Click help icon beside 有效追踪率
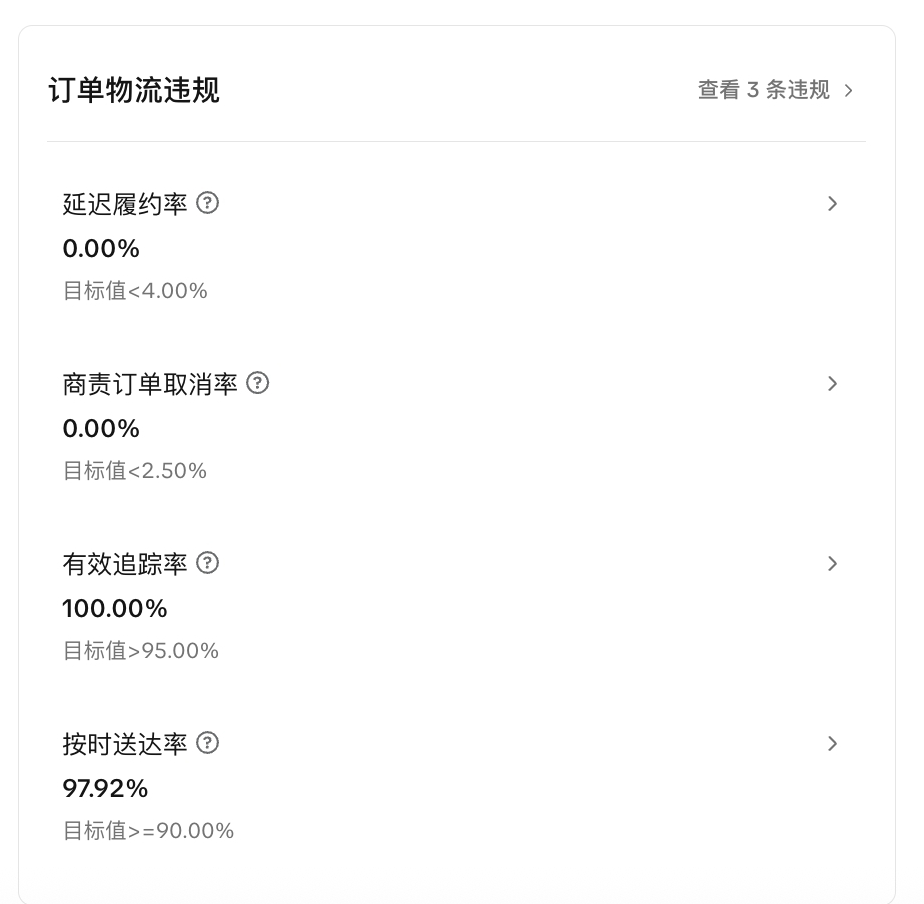This screenshot has width=924, height=904. point(207,563)
